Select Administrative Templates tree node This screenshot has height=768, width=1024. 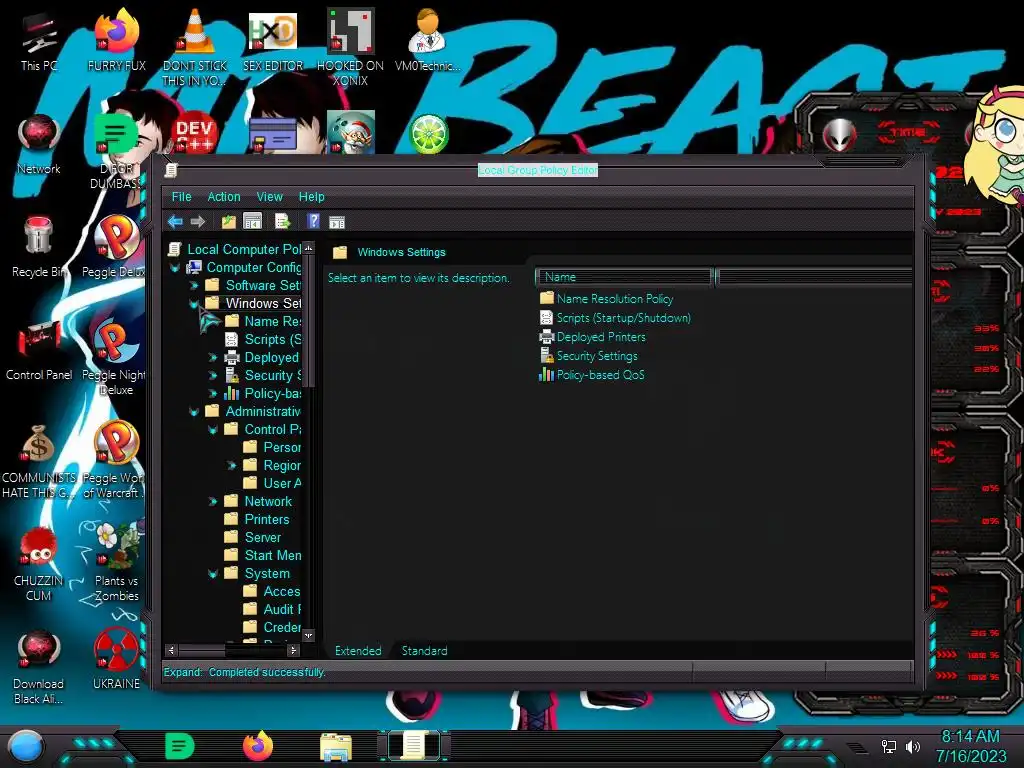pyautogui.click(x=253, y=411)
